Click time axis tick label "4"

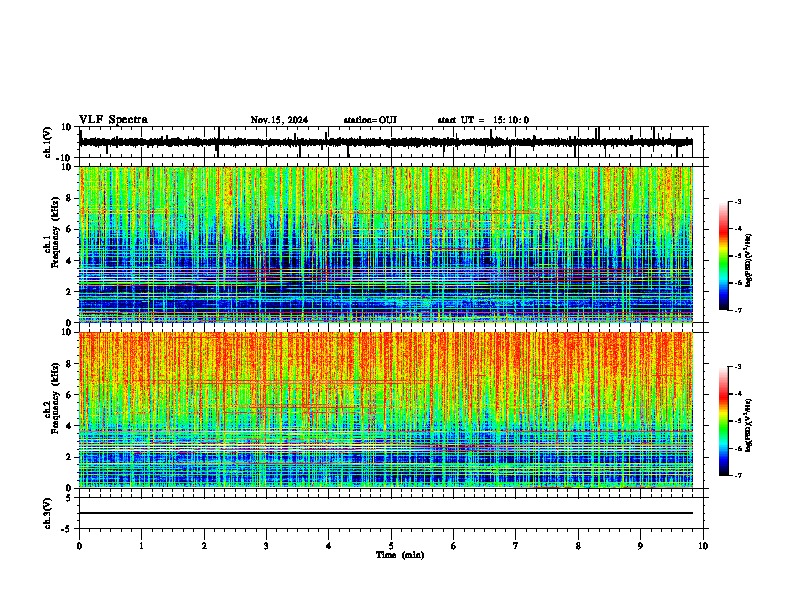(329, 546)
